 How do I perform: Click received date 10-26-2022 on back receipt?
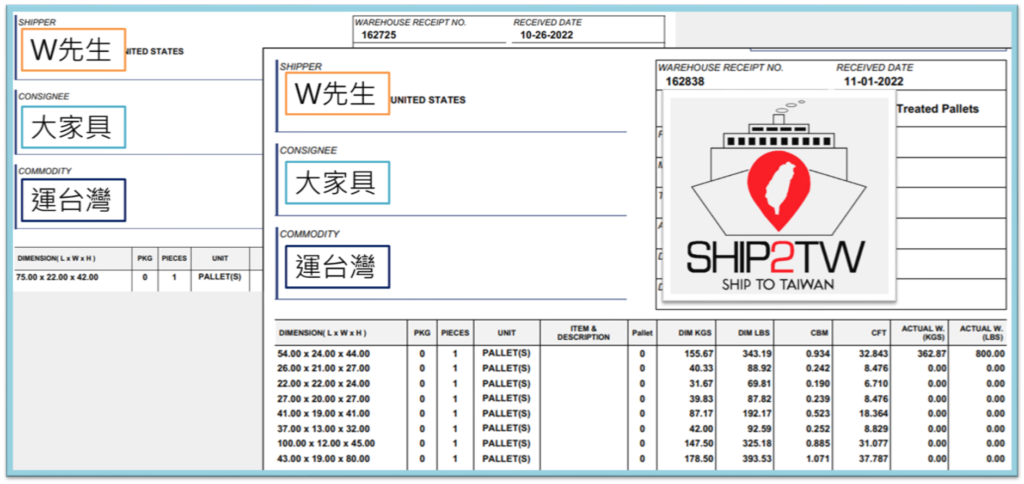click(x=547, y=35)
